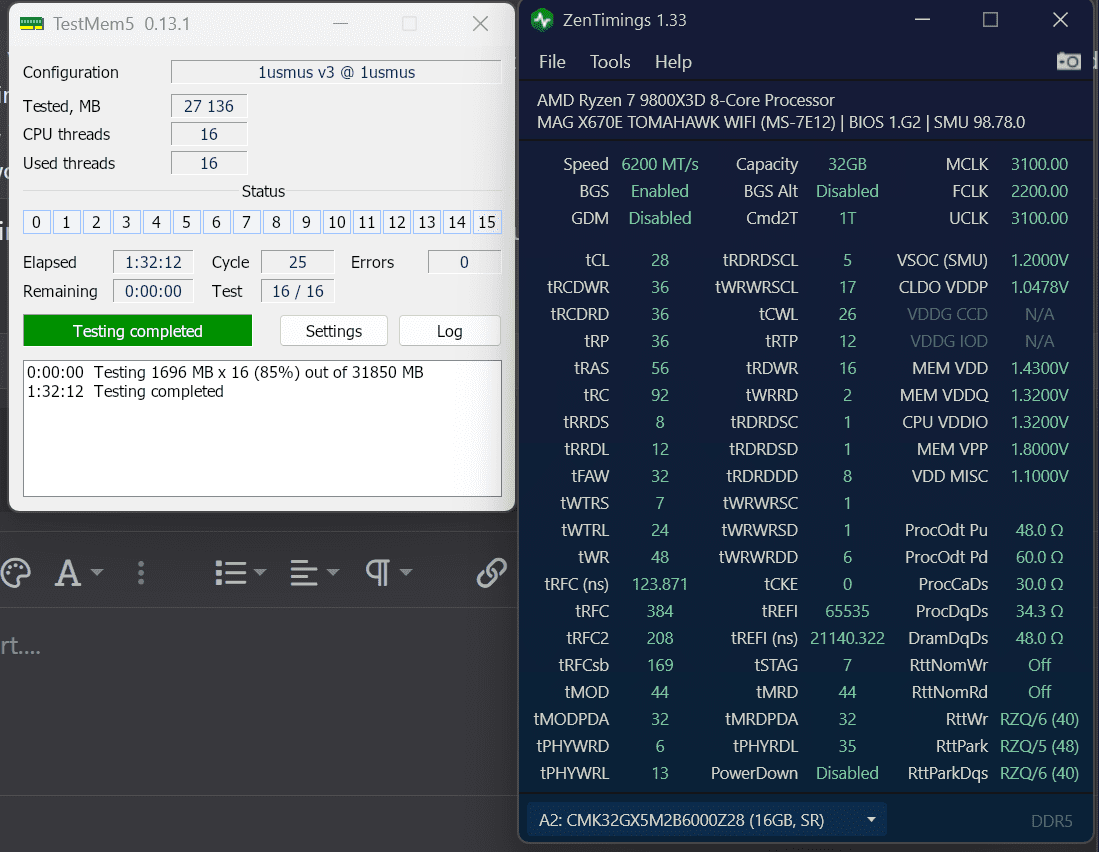The height and width of the screenshot is (852, 1099).
Task: Minimize the ZenTimings window
Action: pyautogui.click(x=922, y=20)
